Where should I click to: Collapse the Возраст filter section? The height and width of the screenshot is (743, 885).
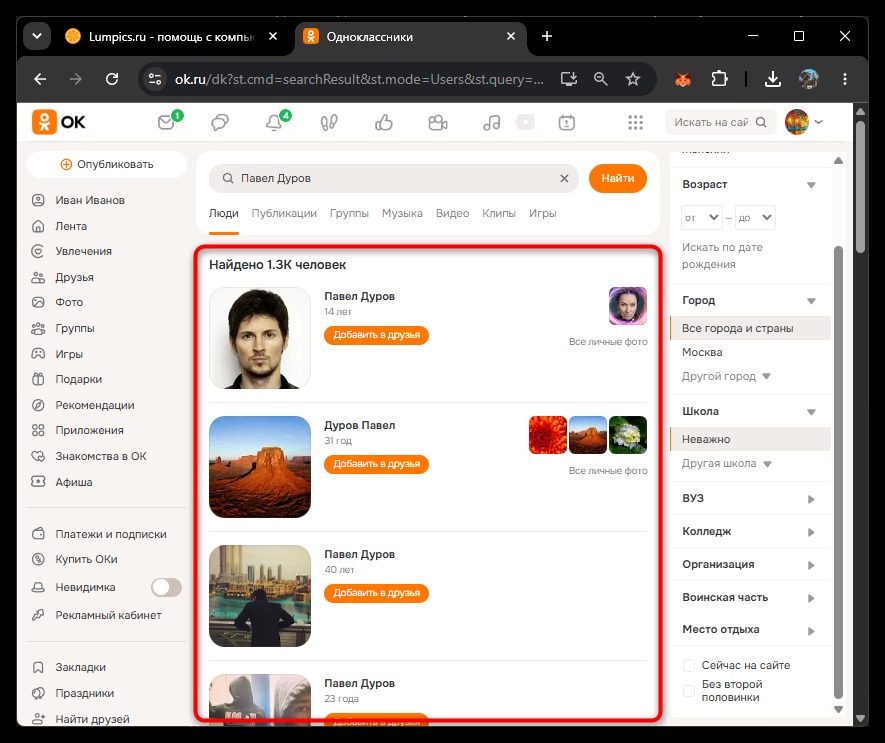811,185
